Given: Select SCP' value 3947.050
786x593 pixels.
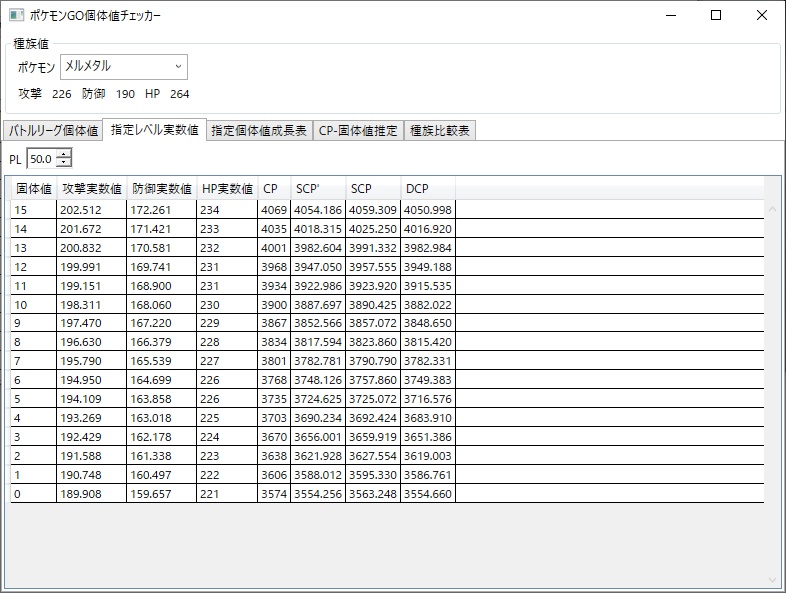Looking at the screenshot, I should 318,267.
